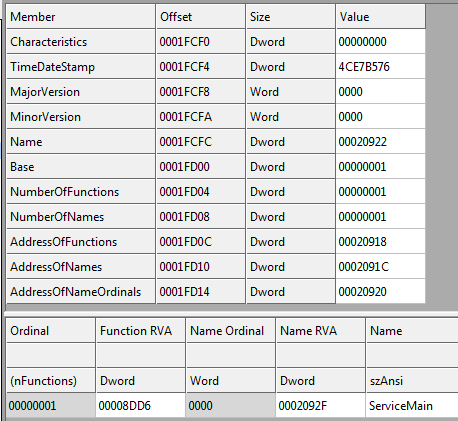Click the Function RVA column header
Image resolution: width=458 pixels, height=421 pixels.
(141, 330)
